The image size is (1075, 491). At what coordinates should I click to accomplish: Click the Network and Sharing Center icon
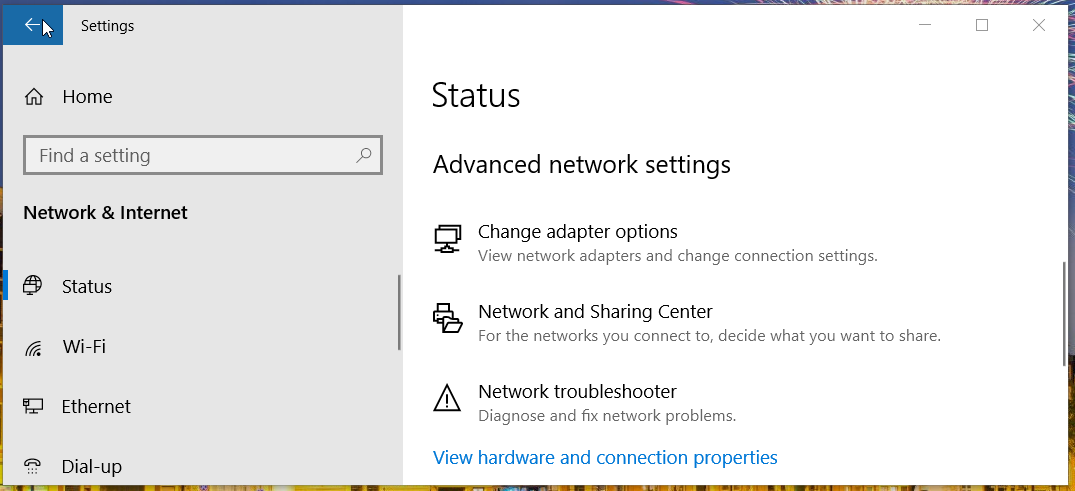[x=447, y=318]
